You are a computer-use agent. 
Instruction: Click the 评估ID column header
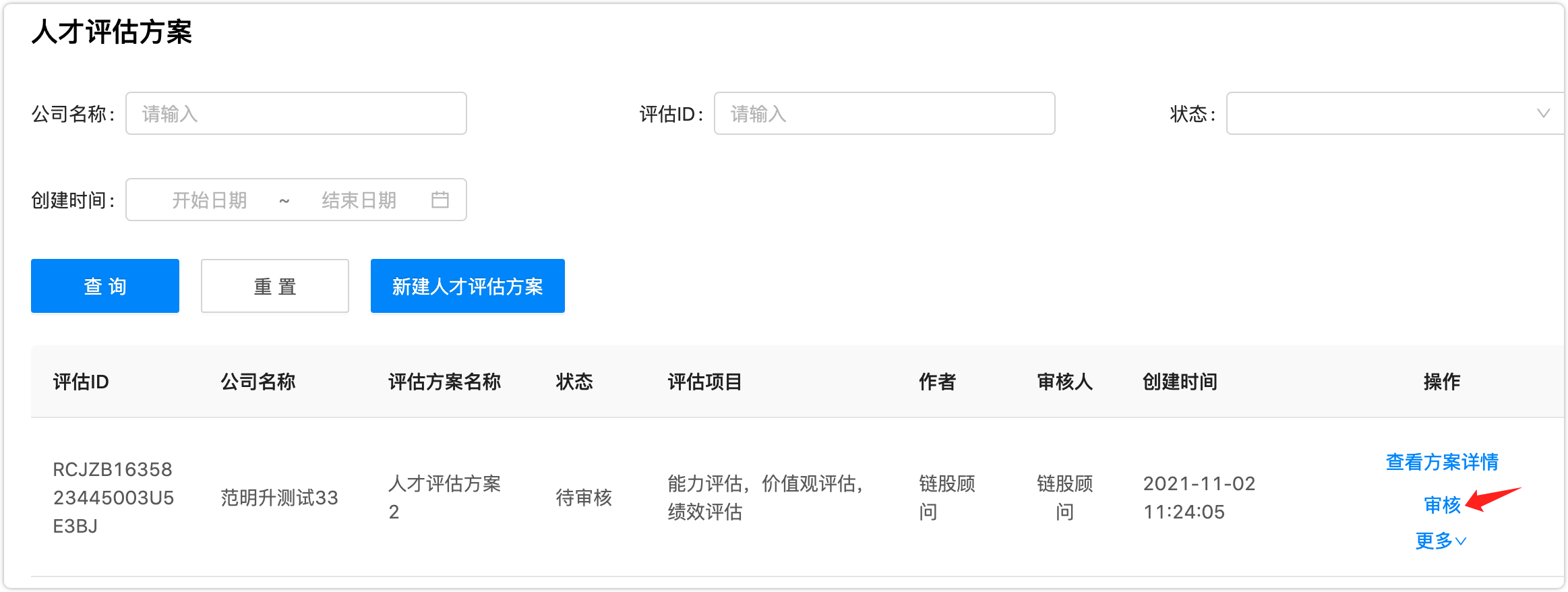point(81,382)
